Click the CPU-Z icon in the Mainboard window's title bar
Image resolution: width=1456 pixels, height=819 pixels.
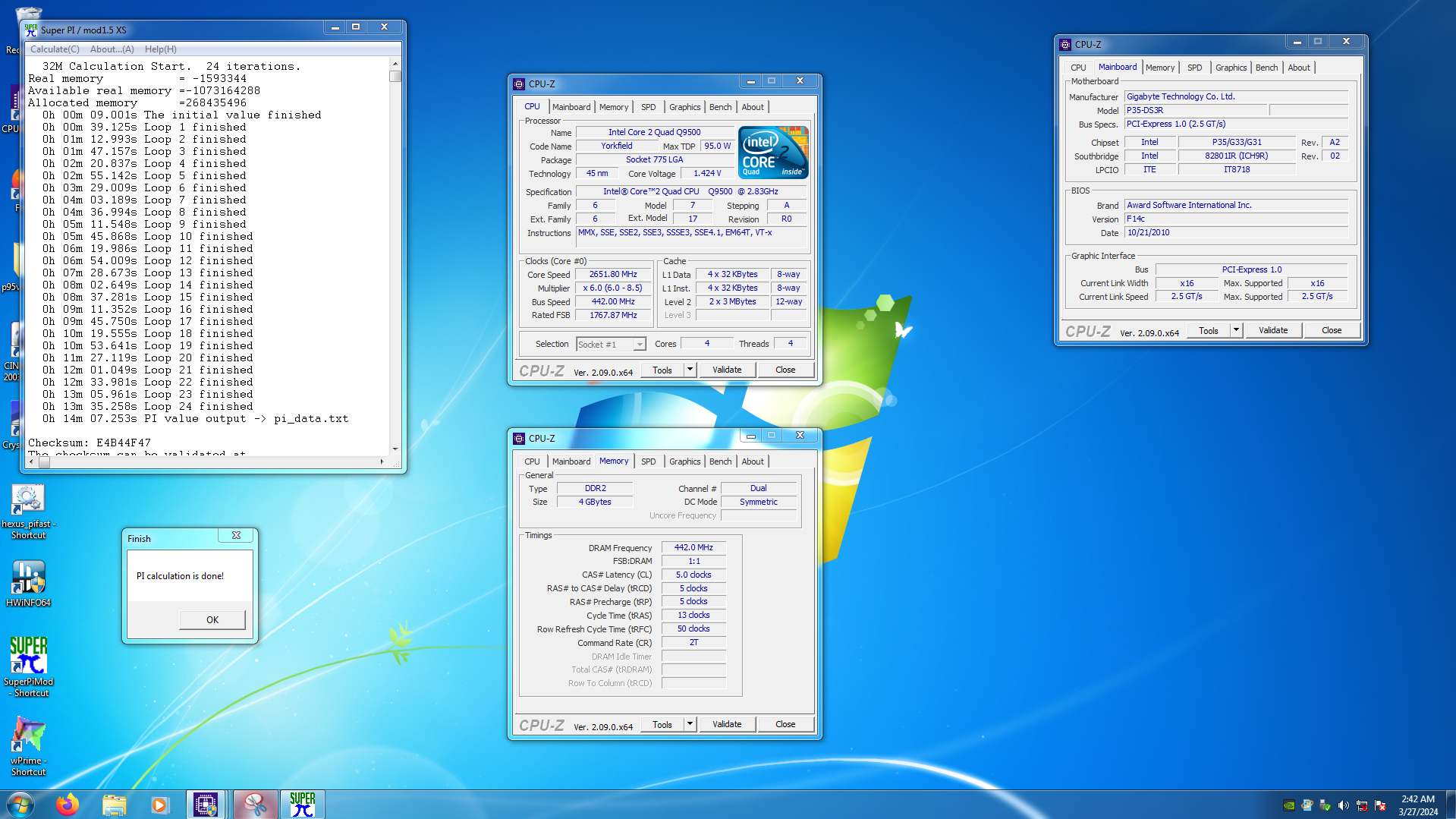point(1065,45)
